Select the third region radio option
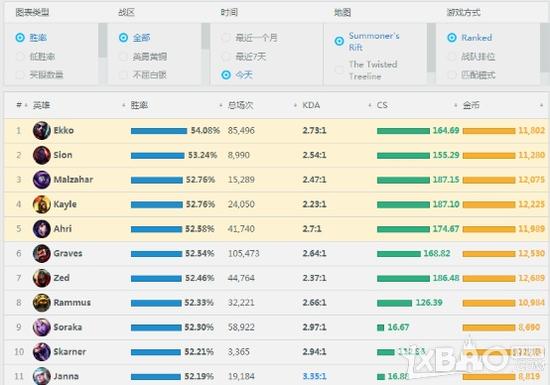This screenshot has height=385, width=550. coord(123,75)
